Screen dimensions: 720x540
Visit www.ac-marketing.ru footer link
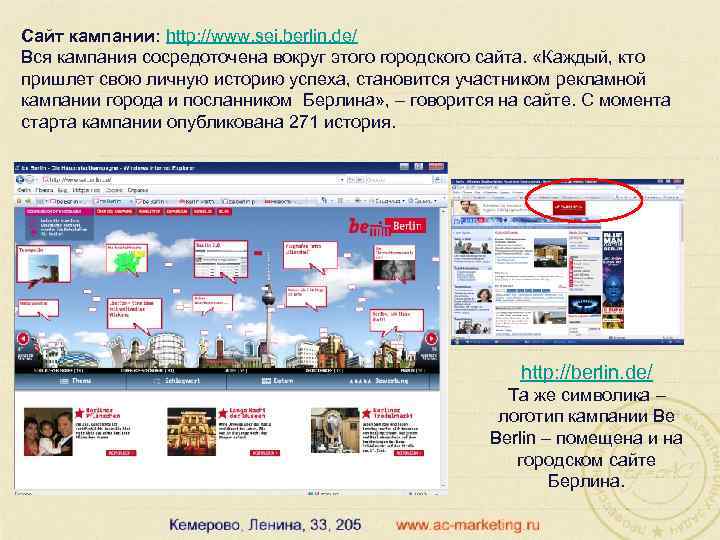tap(467, 524)
